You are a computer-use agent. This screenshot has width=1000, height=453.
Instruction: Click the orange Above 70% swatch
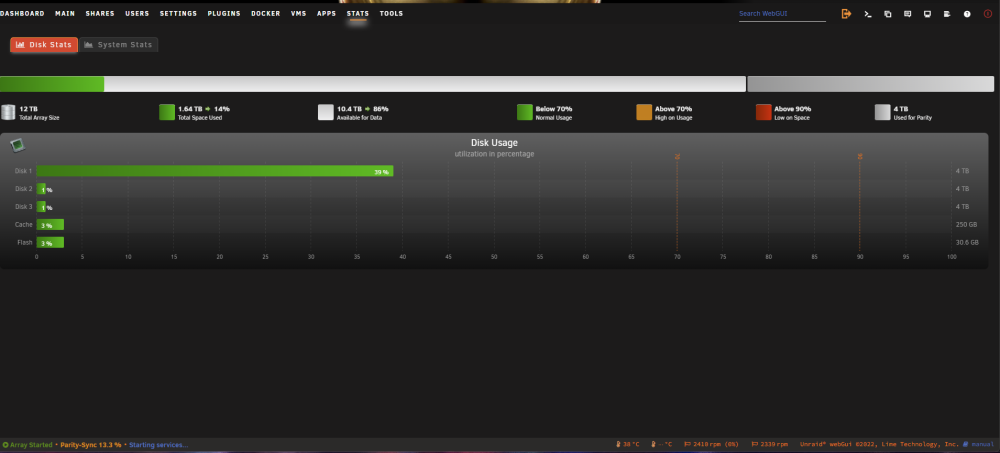point(644,112)
